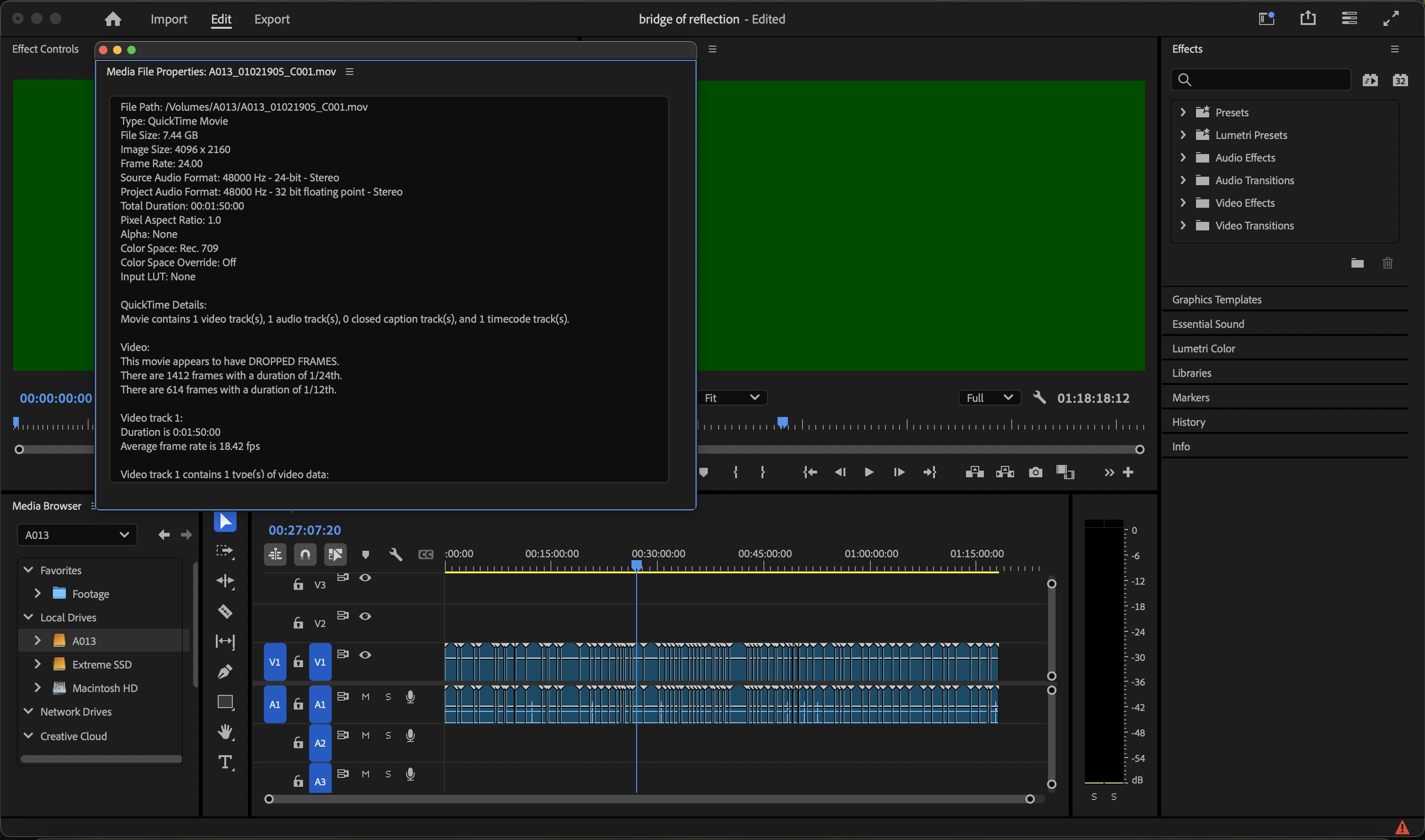Viewport: 1425px width, 840px height.
Task: Click the Lift button in Program Monitor
Action: pyautogui.click(x=975, y=472)
